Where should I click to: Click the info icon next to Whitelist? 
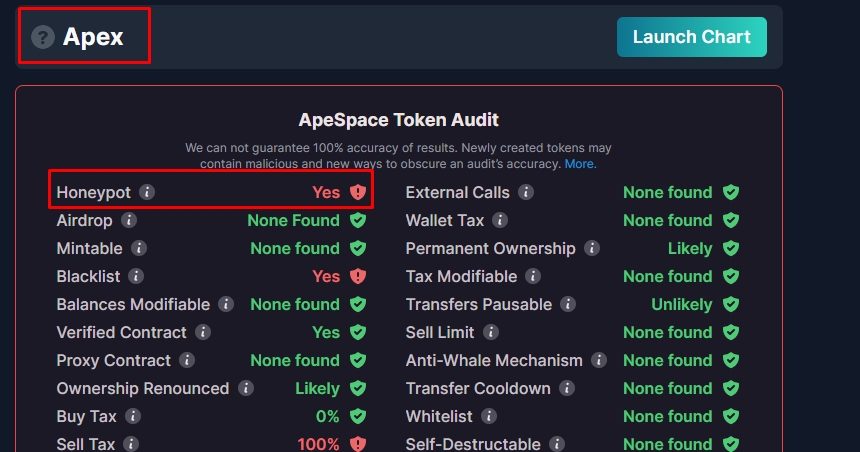pos(488,416)
